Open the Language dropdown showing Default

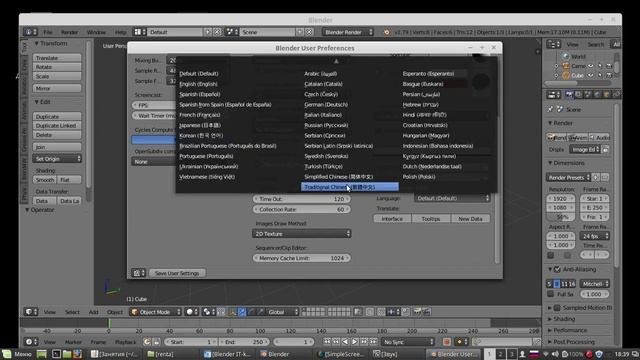coord(451,198)
